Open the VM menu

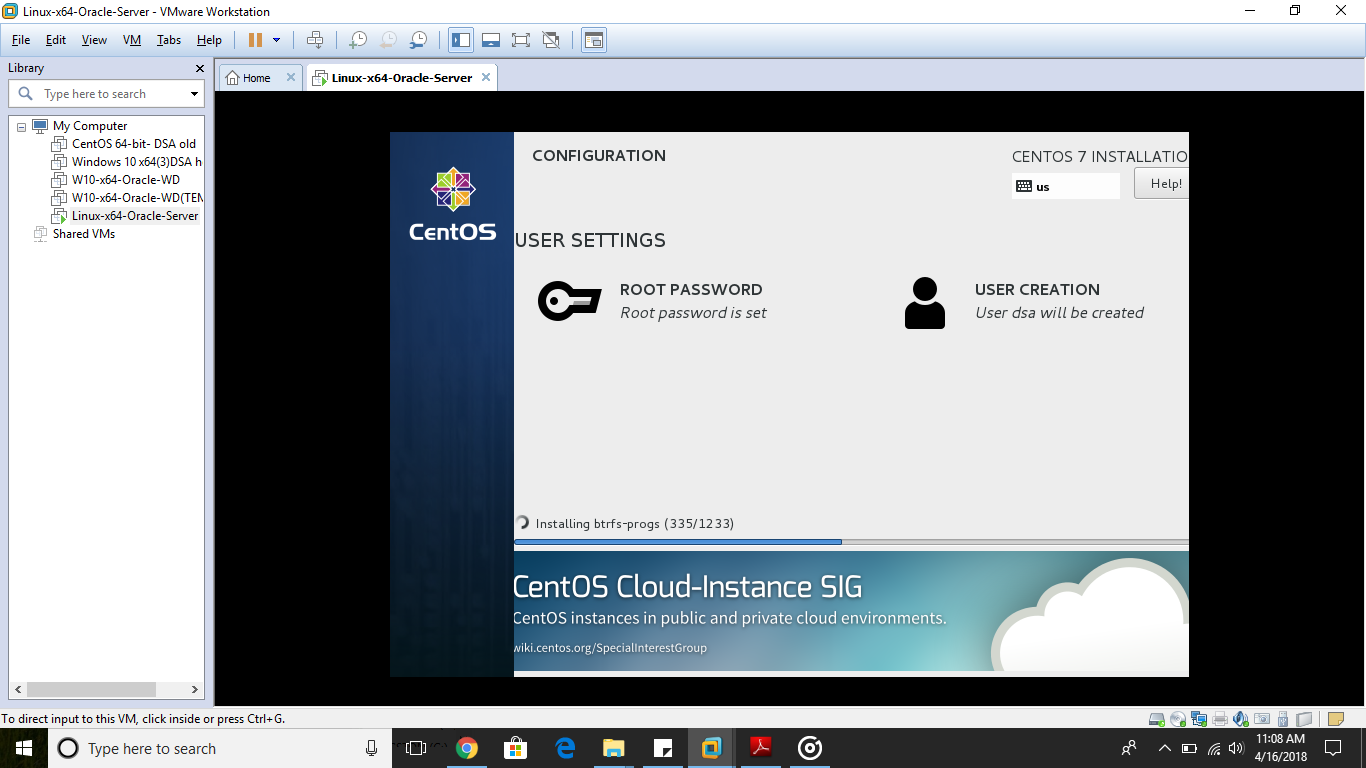(x=132, y=40)
